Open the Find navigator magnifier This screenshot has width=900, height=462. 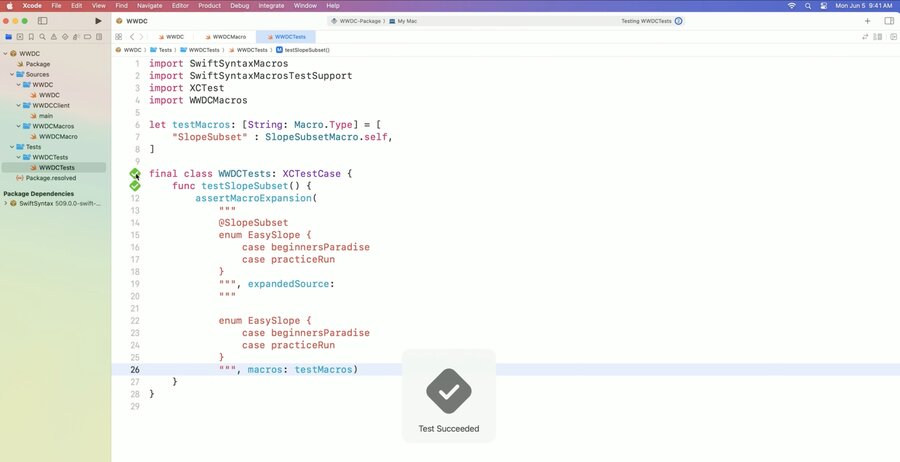(42, 37)
